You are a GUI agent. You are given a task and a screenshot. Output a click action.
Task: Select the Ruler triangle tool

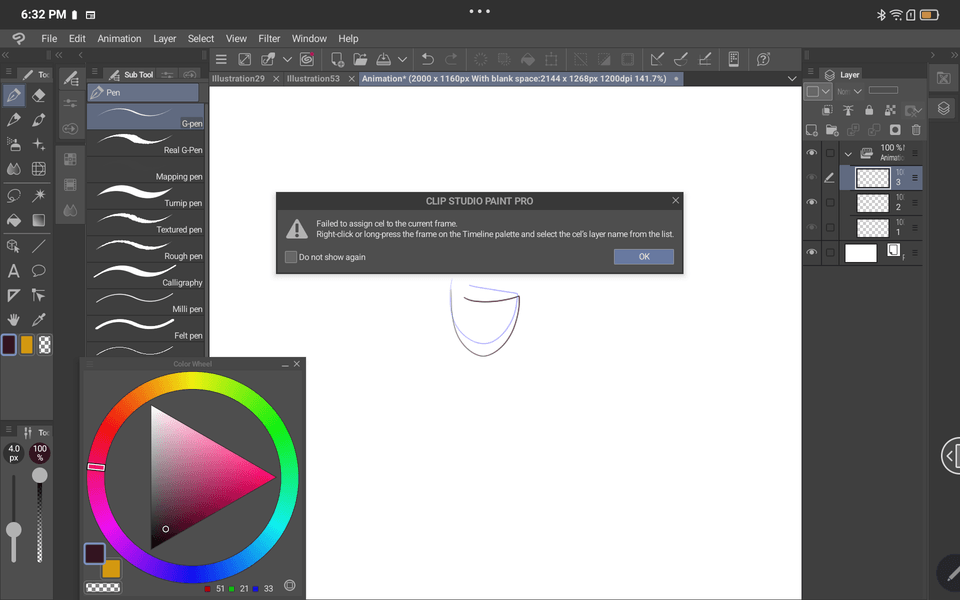tap(13, 295)
